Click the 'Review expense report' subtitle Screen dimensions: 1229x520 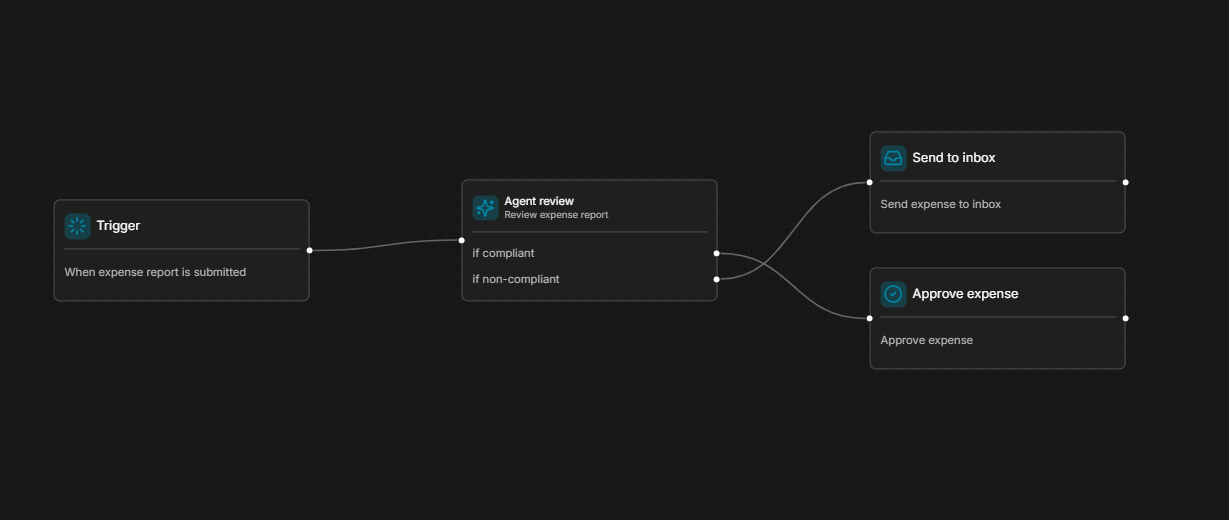tap(556, 215)
